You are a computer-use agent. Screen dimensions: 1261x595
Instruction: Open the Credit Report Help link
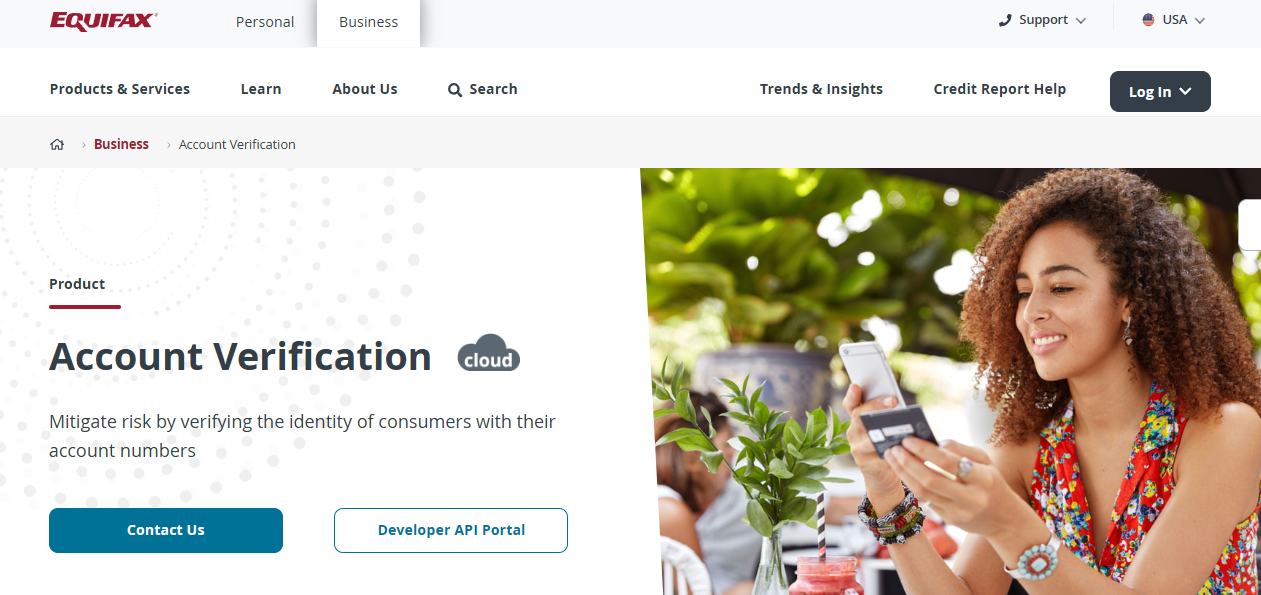[x=1000, y=89]
